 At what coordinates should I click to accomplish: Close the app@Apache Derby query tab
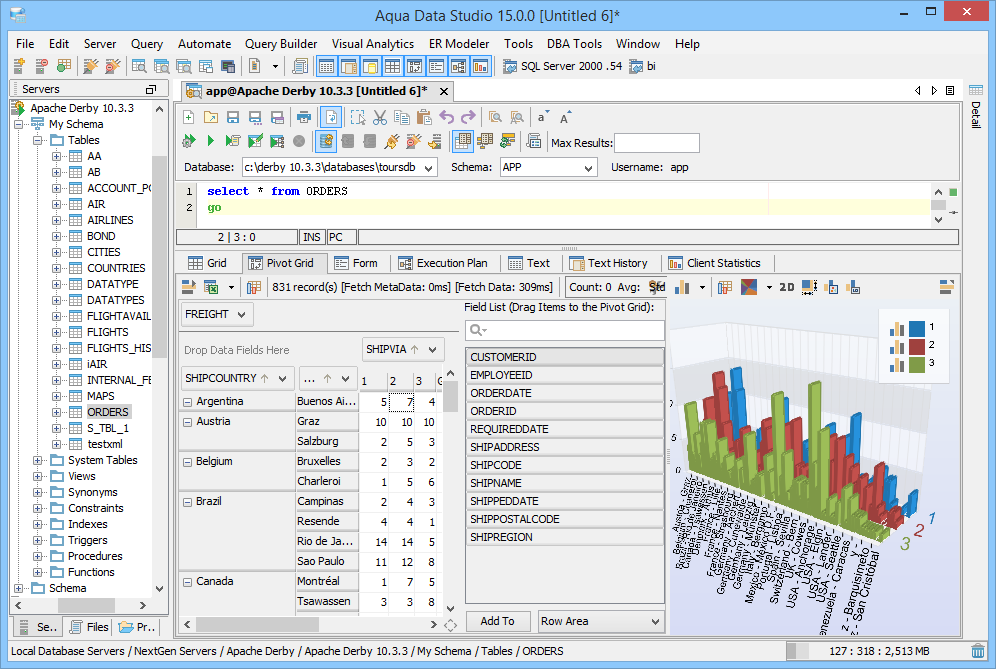point(444,91)
